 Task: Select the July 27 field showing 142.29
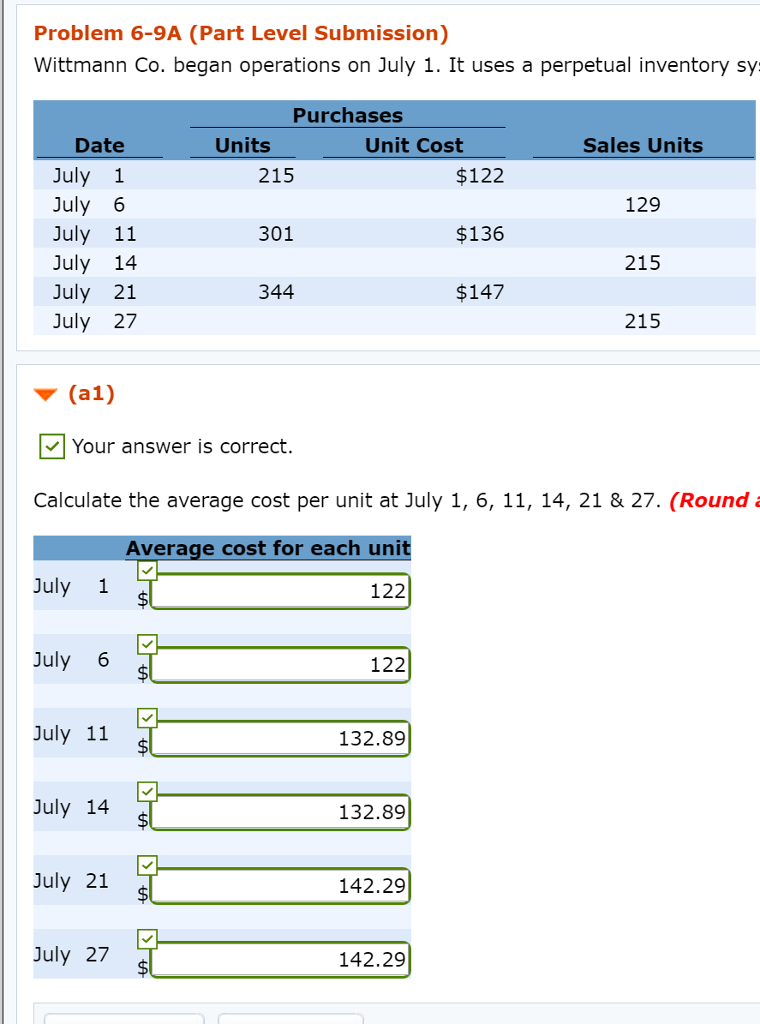click(x=280, y=959)
